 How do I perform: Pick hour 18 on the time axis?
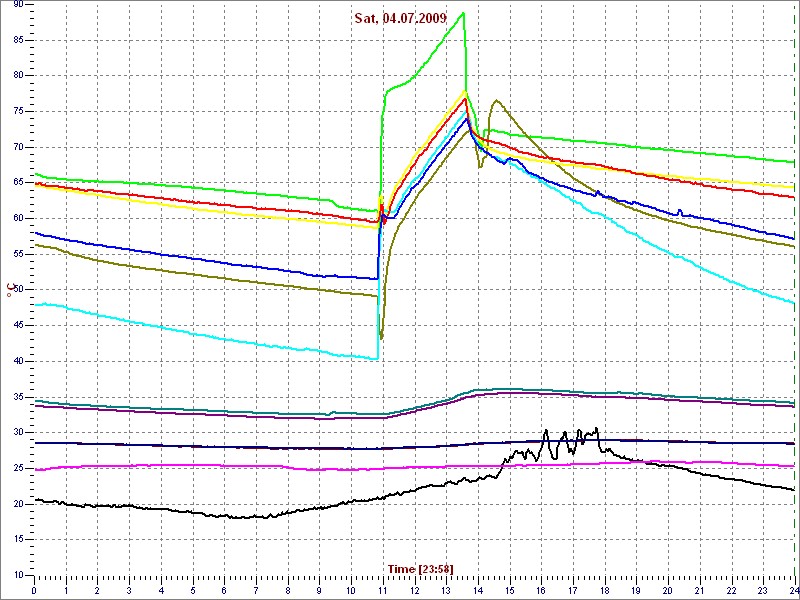coord(605,591)
